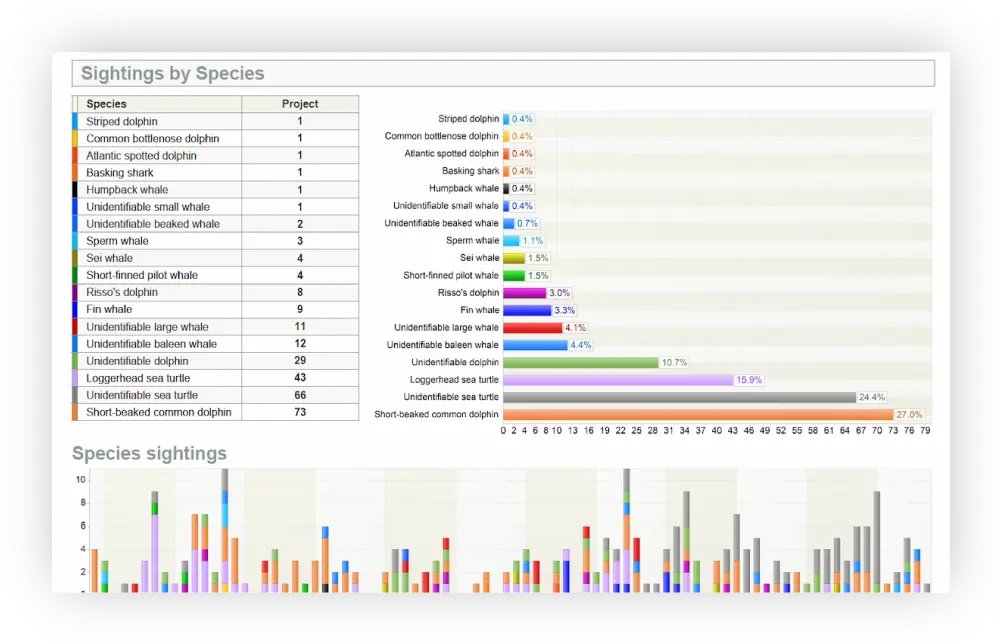The height and width of the screenshot is (644, 1000).
Task: Click the 24.4% bar label
Action: [872, 397]
